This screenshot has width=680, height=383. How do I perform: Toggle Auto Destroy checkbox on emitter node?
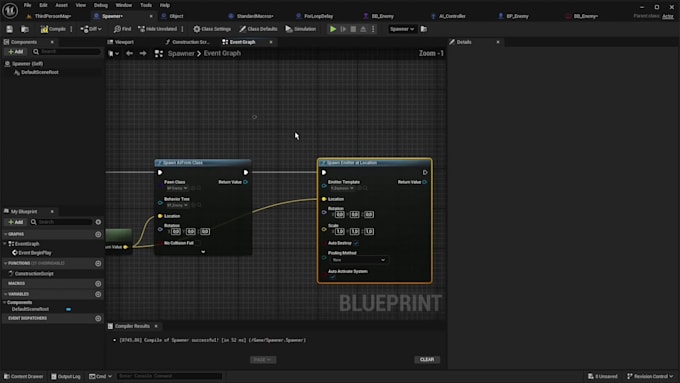[356, 243]
